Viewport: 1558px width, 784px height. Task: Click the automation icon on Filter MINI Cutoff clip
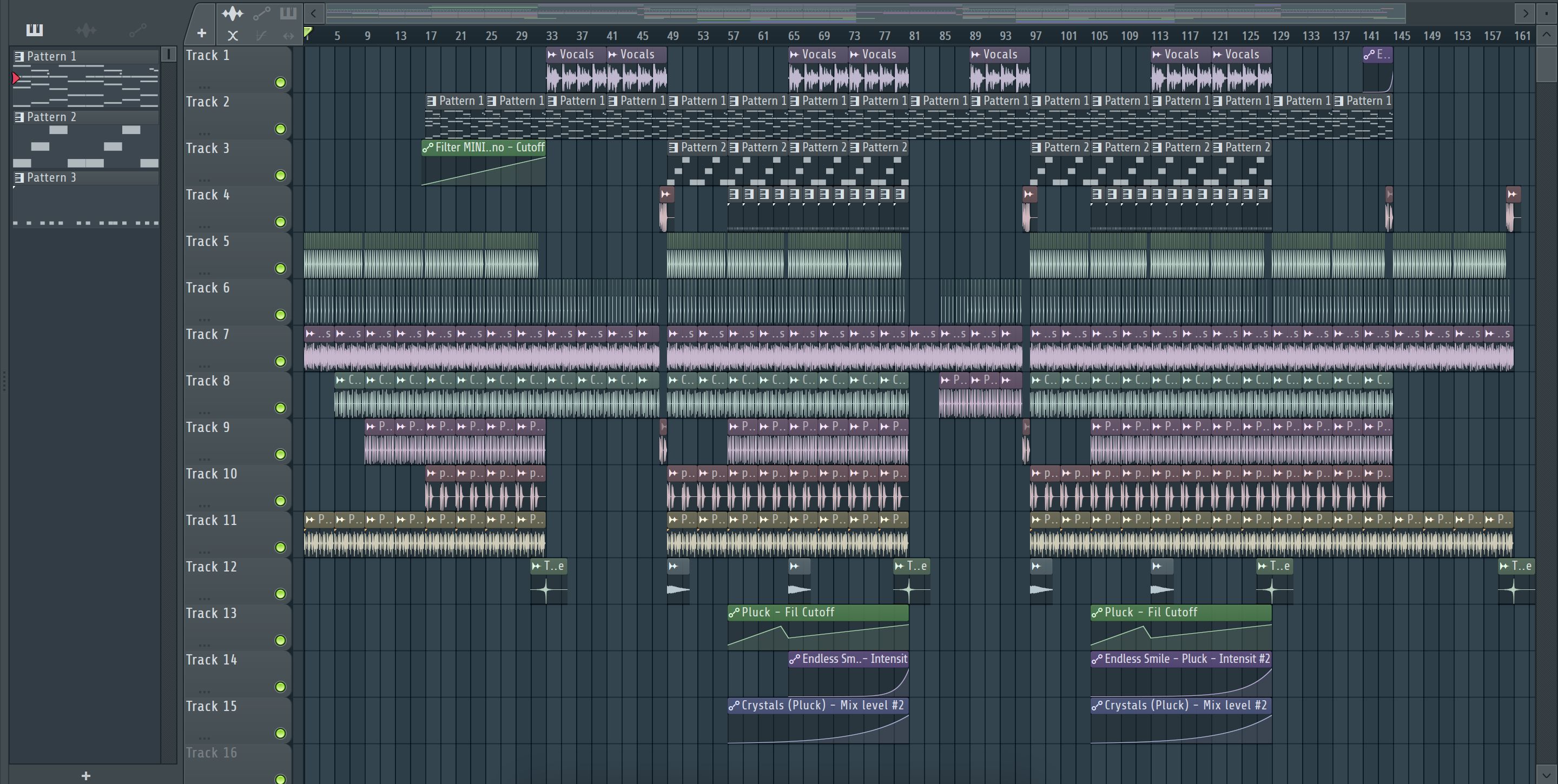coord(427,148)
